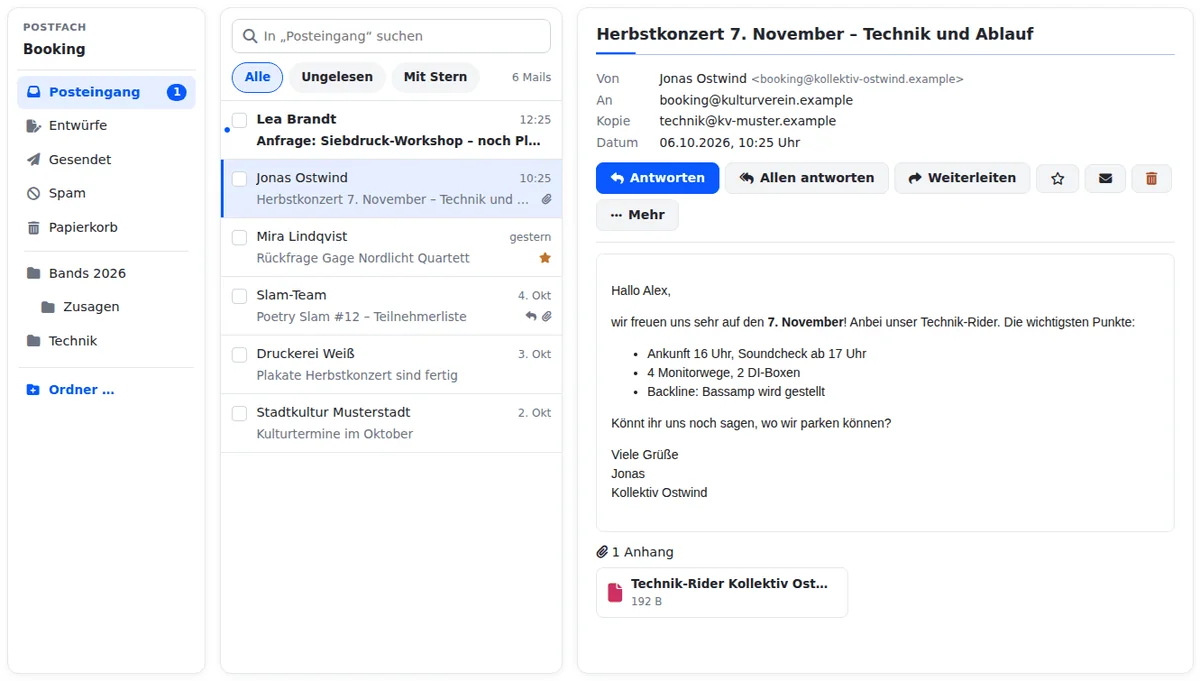Click the paperclip icon on Jonas Ostwind row
The width and height of the screenshot is (1200, 681).
pyautogui.click(x=546, y=199)
